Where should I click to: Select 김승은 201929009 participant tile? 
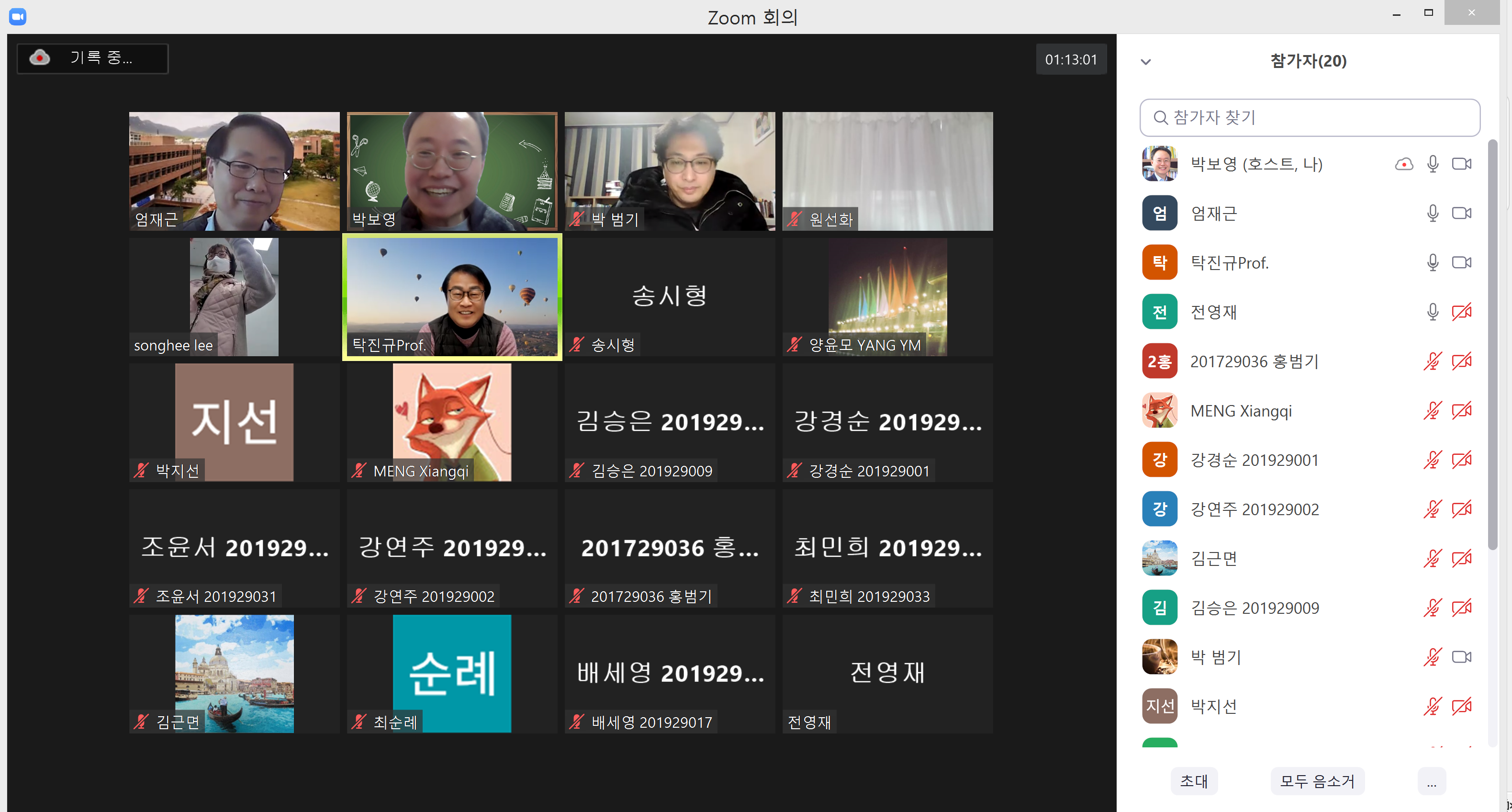click(670, 422)
